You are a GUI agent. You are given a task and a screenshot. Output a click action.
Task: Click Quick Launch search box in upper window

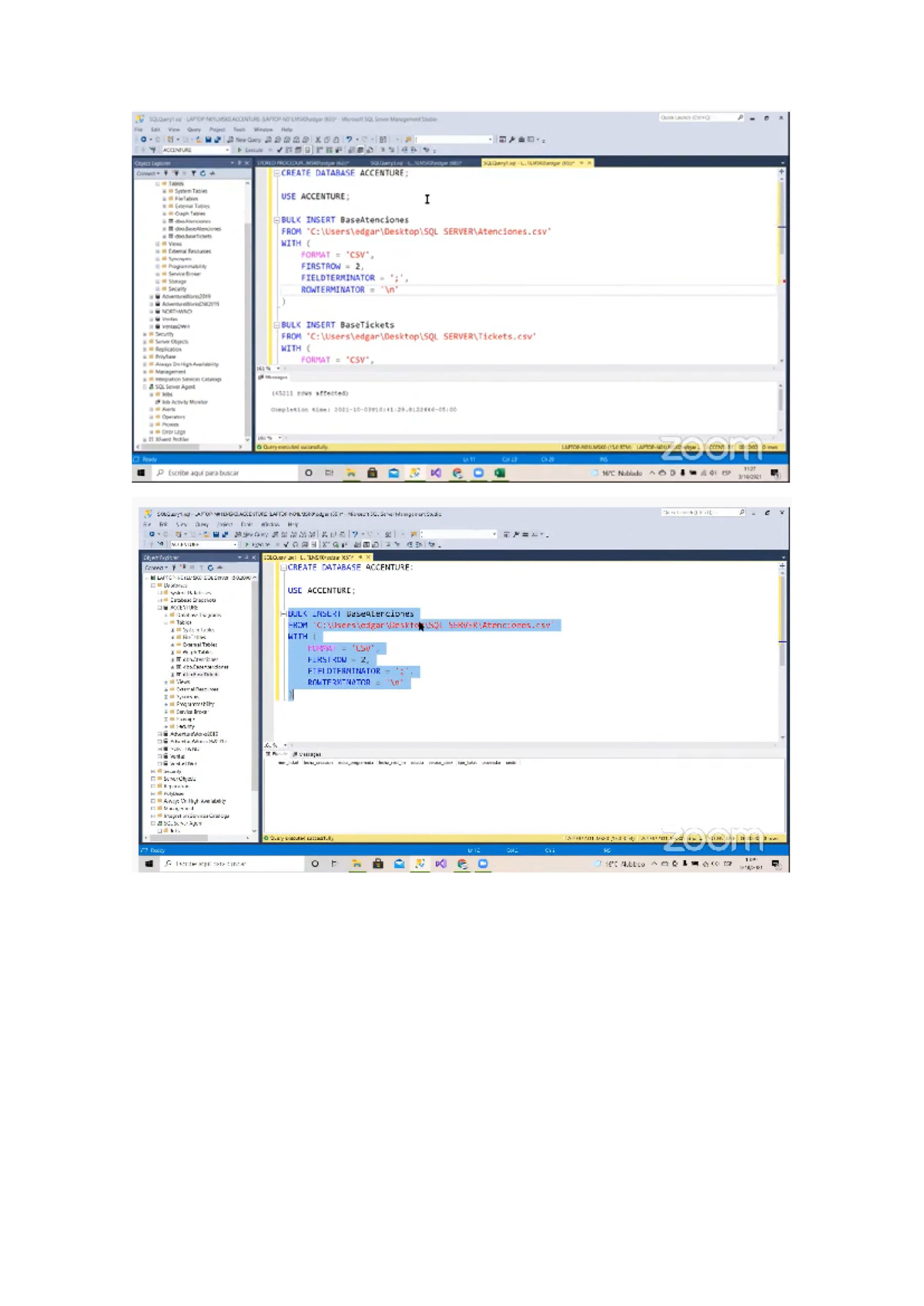click(x=701, y=118)
